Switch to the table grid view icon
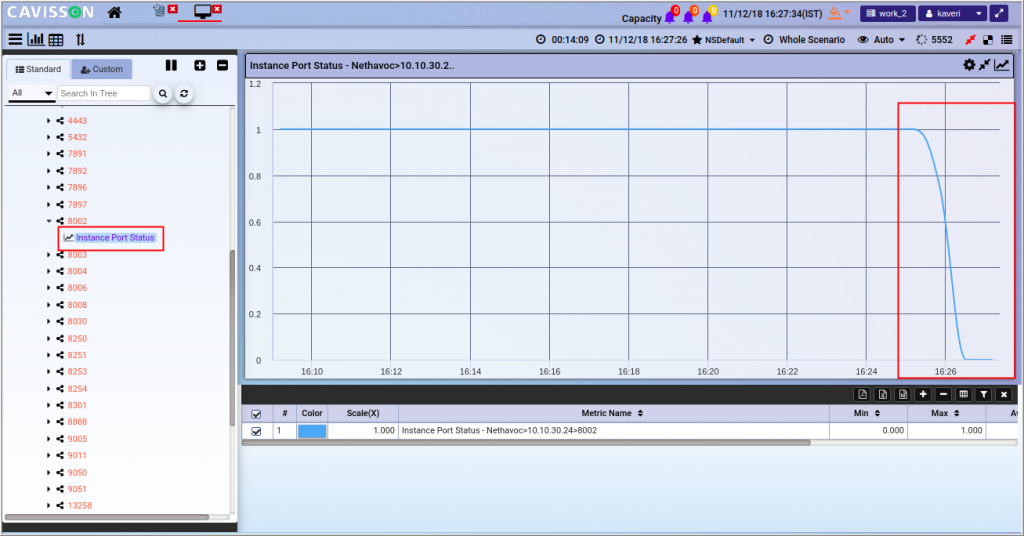This screenshot has width=1024, height=536. coord(56,40)
